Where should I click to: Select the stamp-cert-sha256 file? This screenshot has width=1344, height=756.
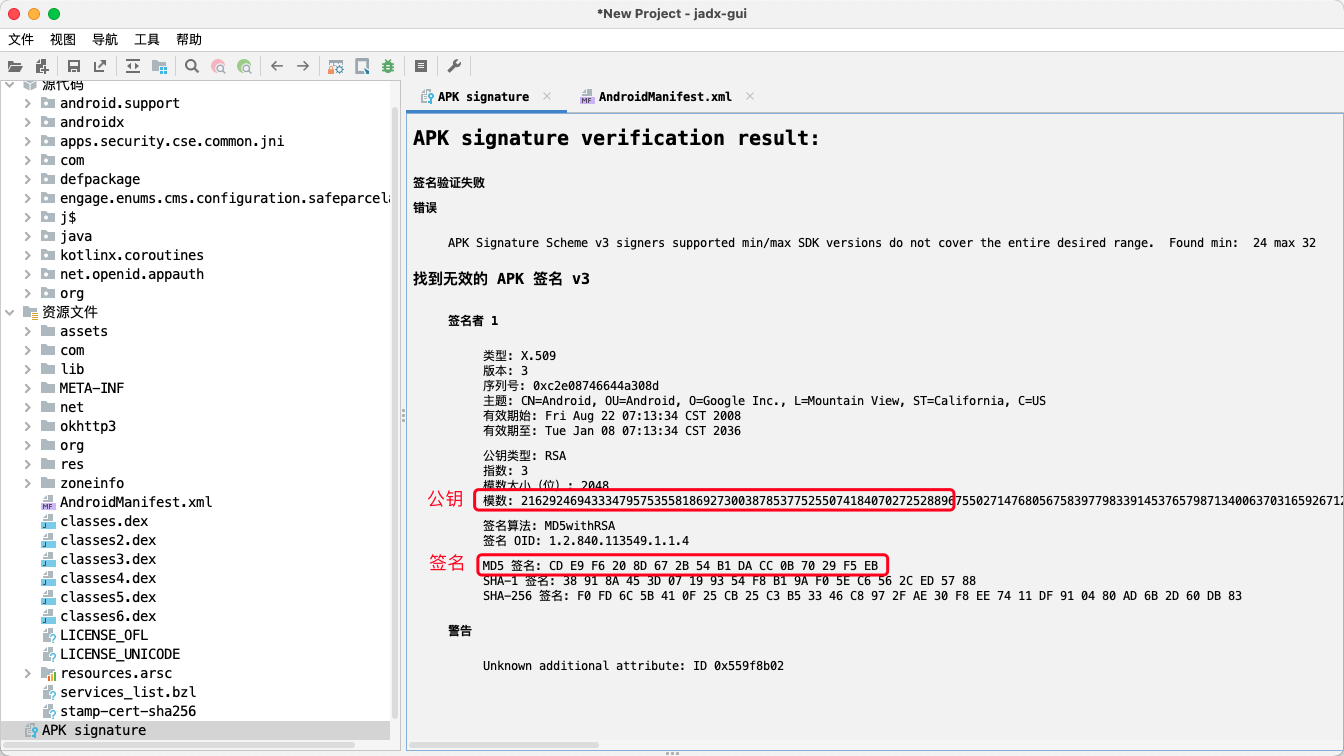(x=127, y=711)
